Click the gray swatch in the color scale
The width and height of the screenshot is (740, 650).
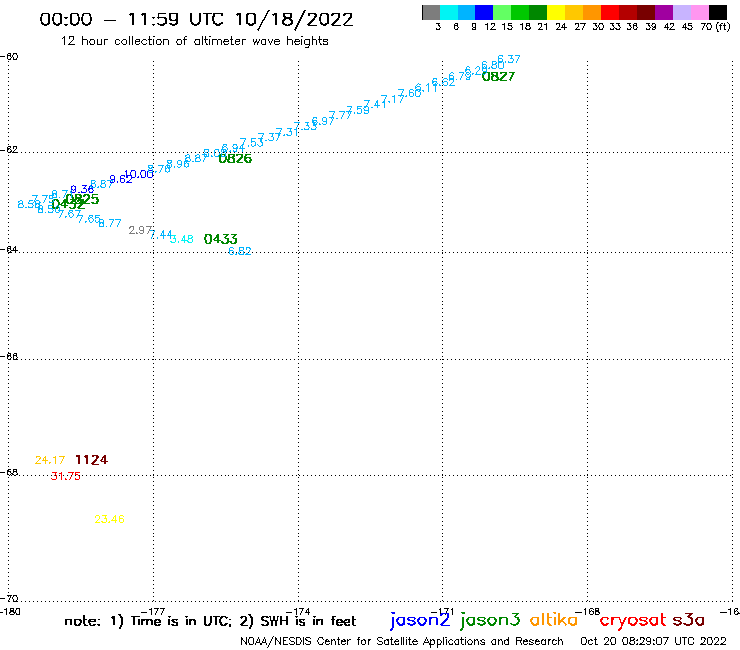point(431,12)
